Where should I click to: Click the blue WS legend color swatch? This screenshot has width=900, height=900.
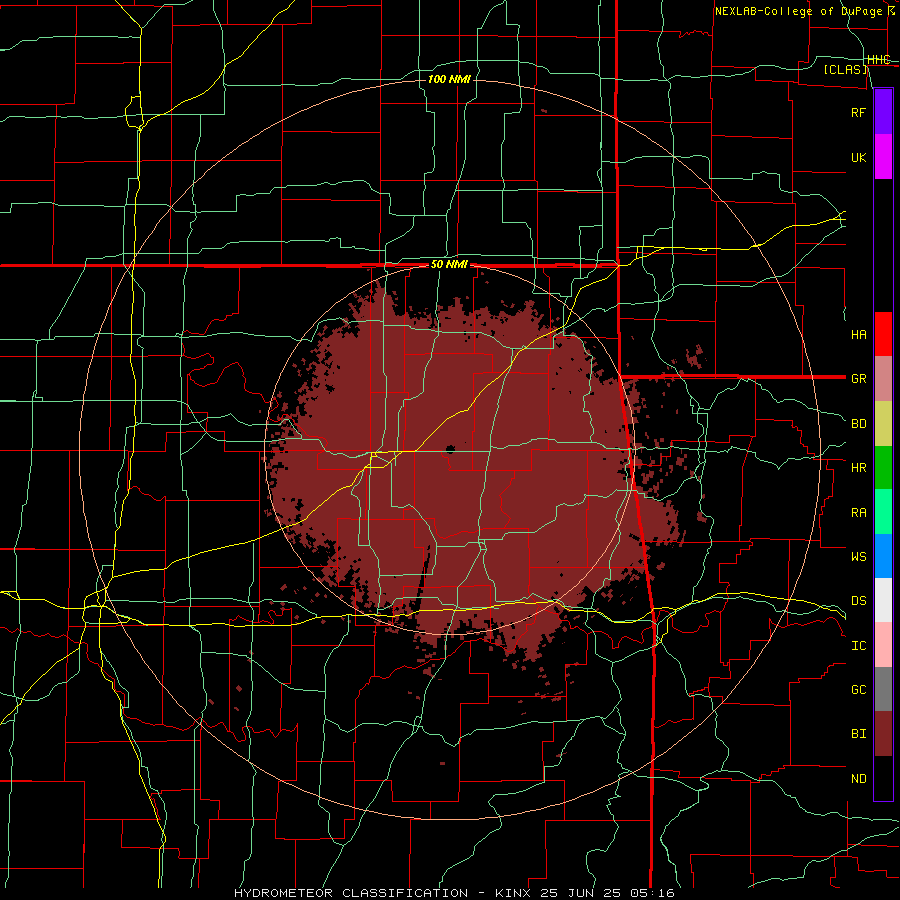[883, 556]
